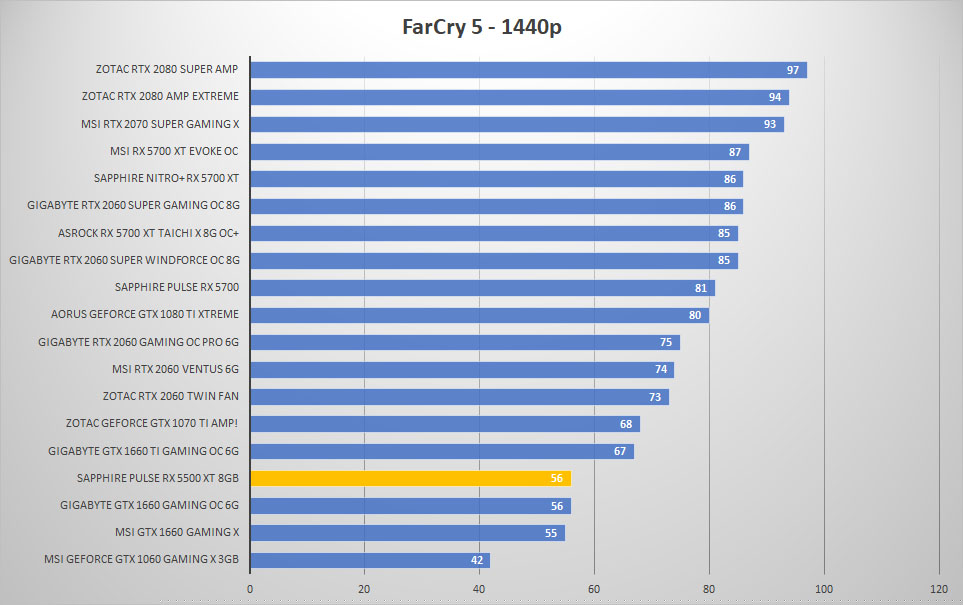Click the MSI RTX 2070 SUPER GAMING X label

click(160, 124)
